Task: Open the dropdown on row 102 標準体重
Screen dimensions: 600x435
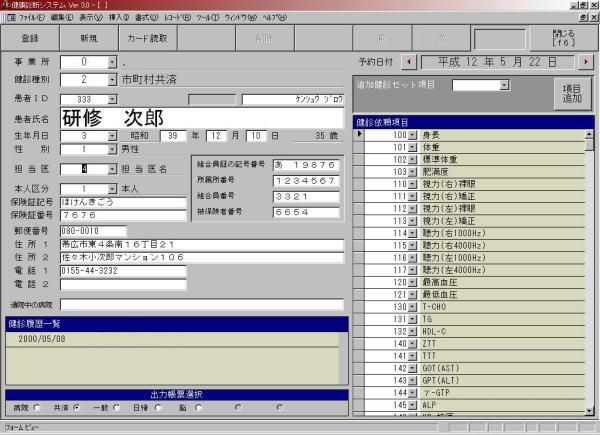Action: pyautogui.click(x=412, y=159)
